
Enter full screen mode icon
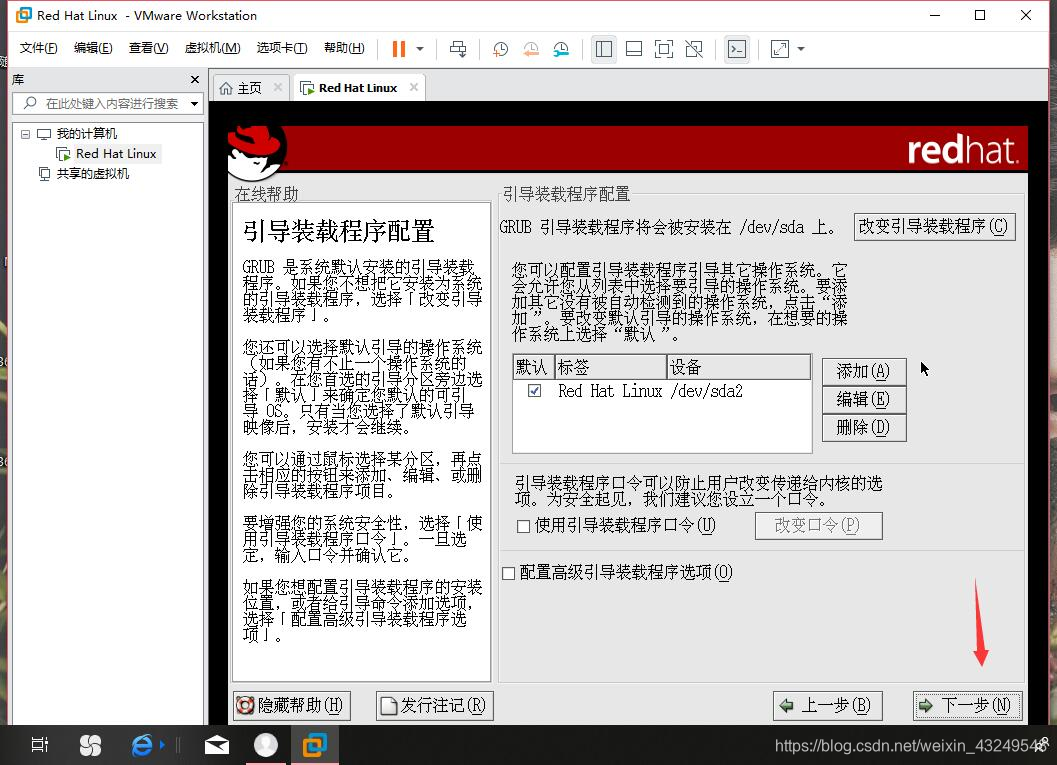click(x=663, y=49)
